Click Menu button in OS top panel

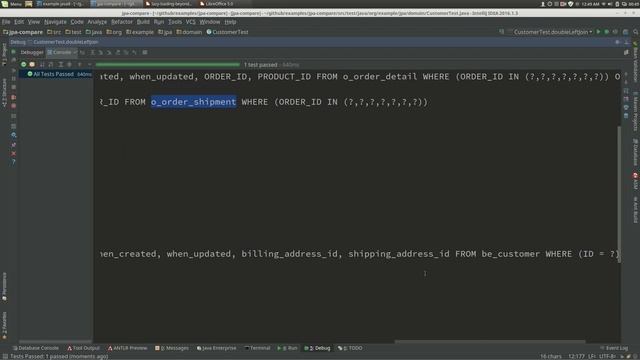coord(12,4)
